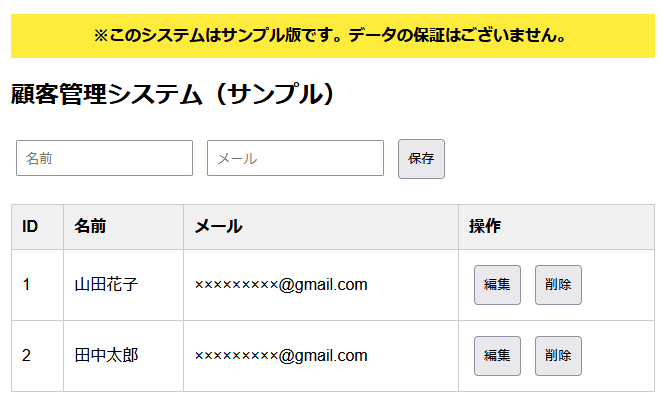Click the 名前 input field

pos(104,158)
